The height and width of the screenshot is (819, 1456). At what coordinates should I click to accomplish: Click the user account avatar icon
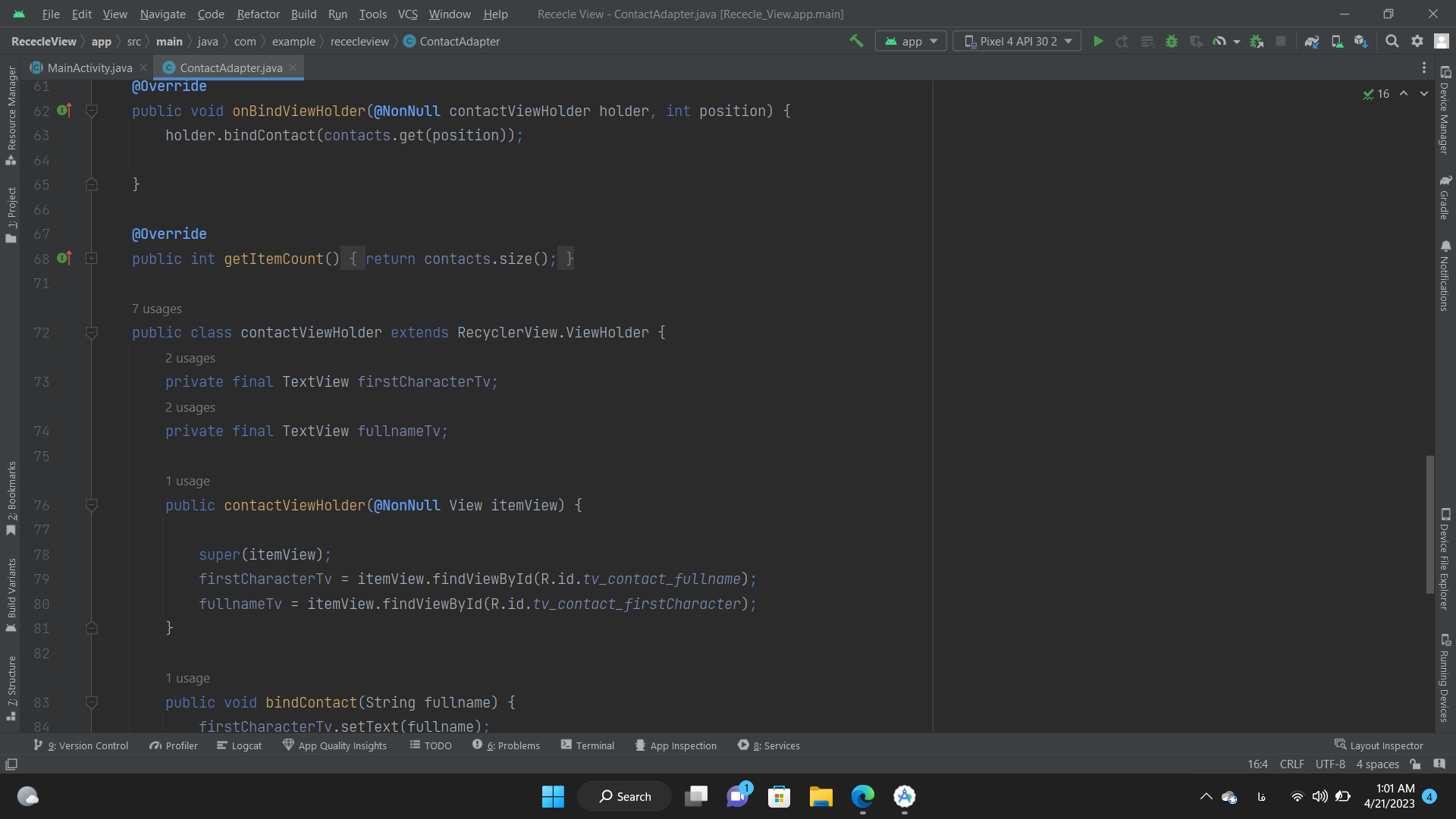pyautogui.click(x=1442, y=41)
